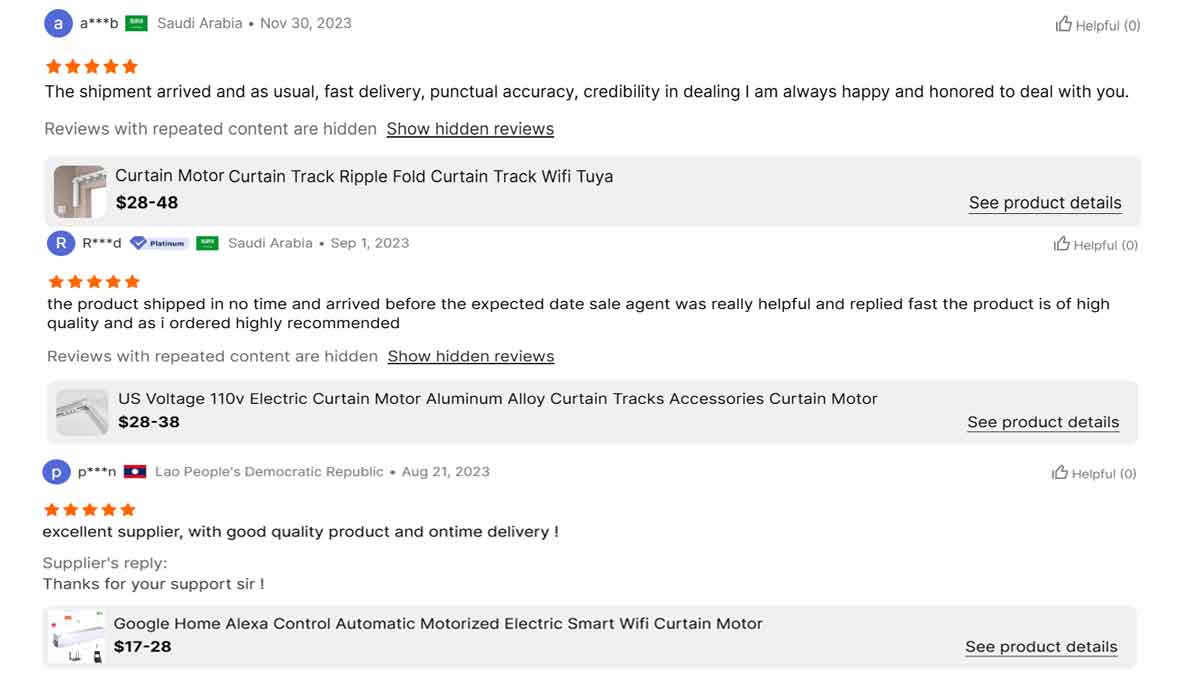
Task: Click thumbs-up icon on p***n's review
Action: pyautogui.click(x=1060, y=472)
